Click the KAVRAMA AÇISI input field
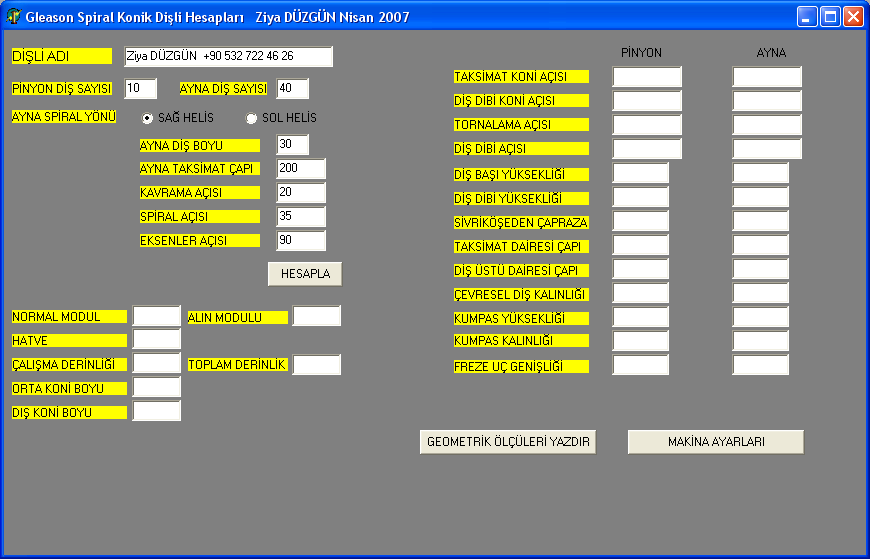 [301, 193]
